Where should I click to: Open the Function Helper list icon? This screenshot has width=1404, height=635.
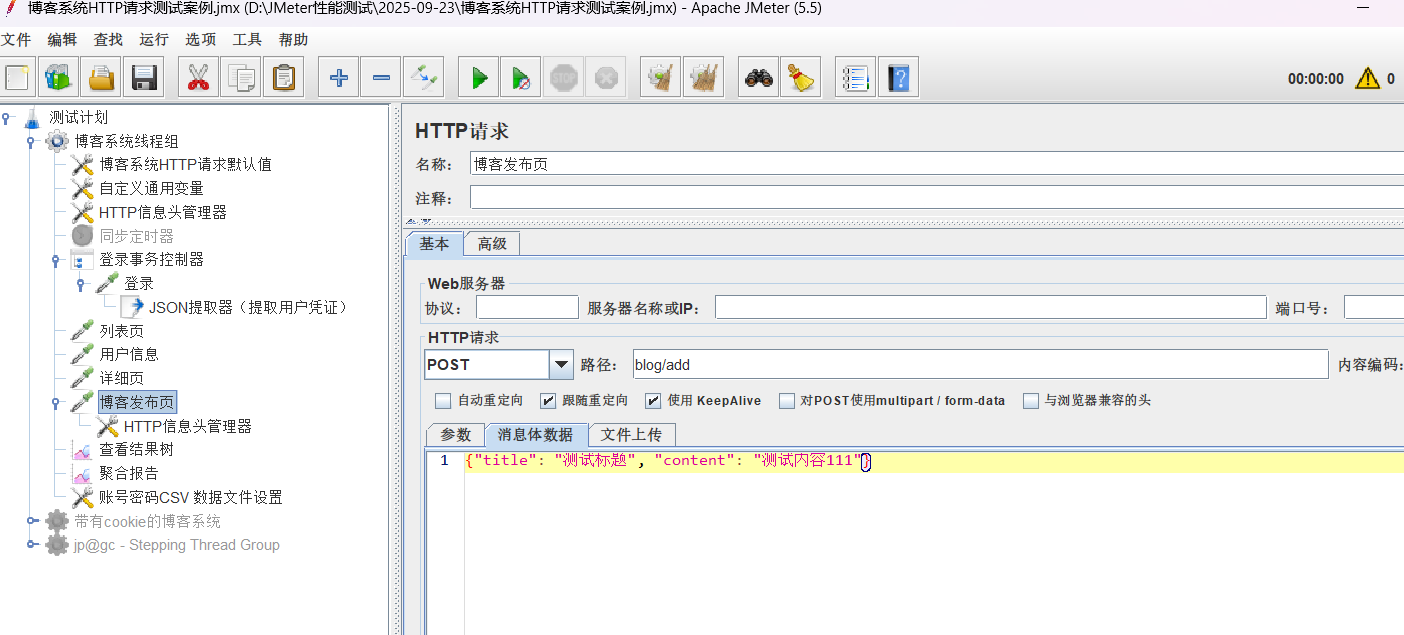855,77
